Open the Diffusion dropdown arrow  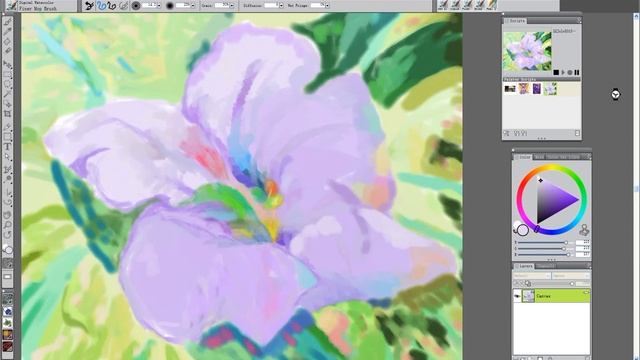coord(281,6)
